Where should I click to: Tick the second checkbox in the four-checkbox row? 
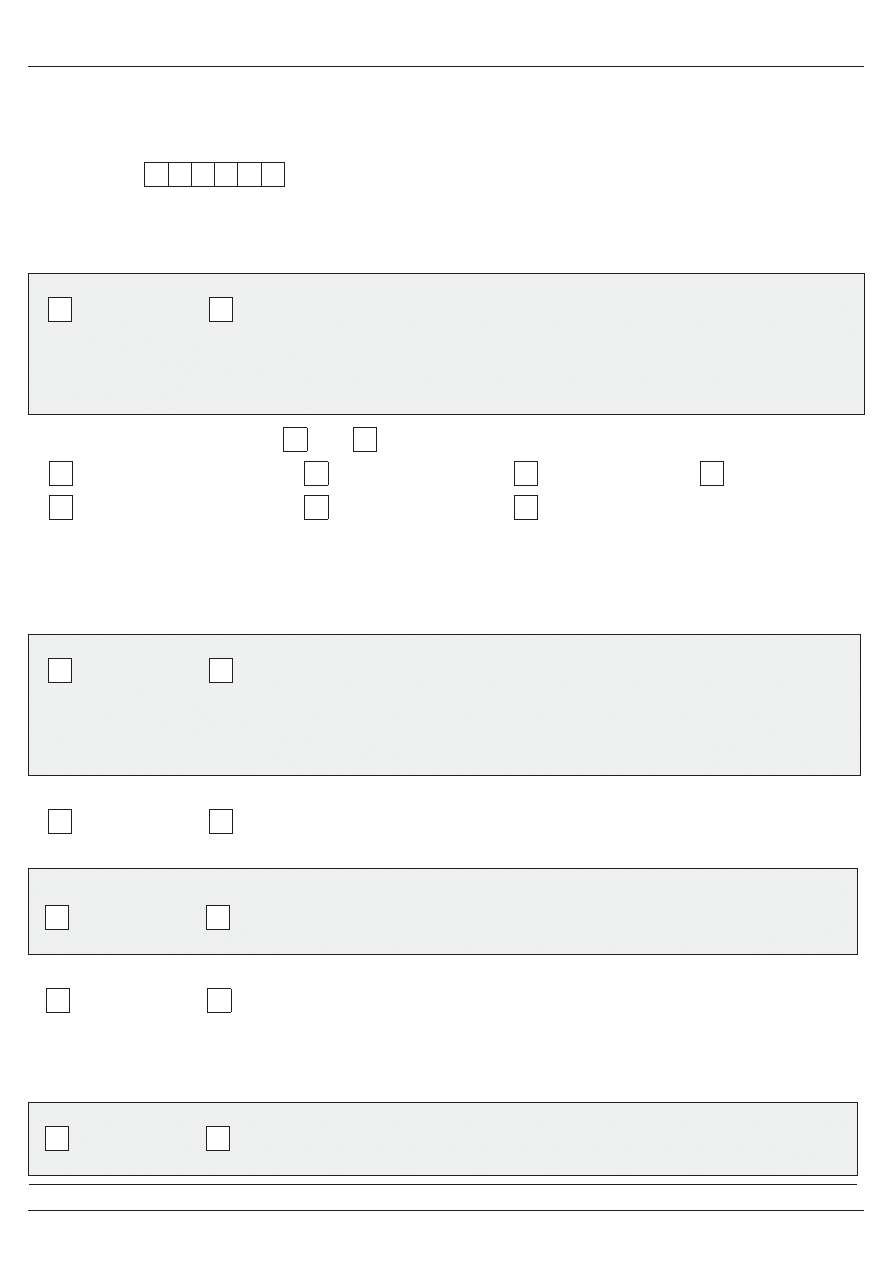pyautogui.click(x=316, y=473)
